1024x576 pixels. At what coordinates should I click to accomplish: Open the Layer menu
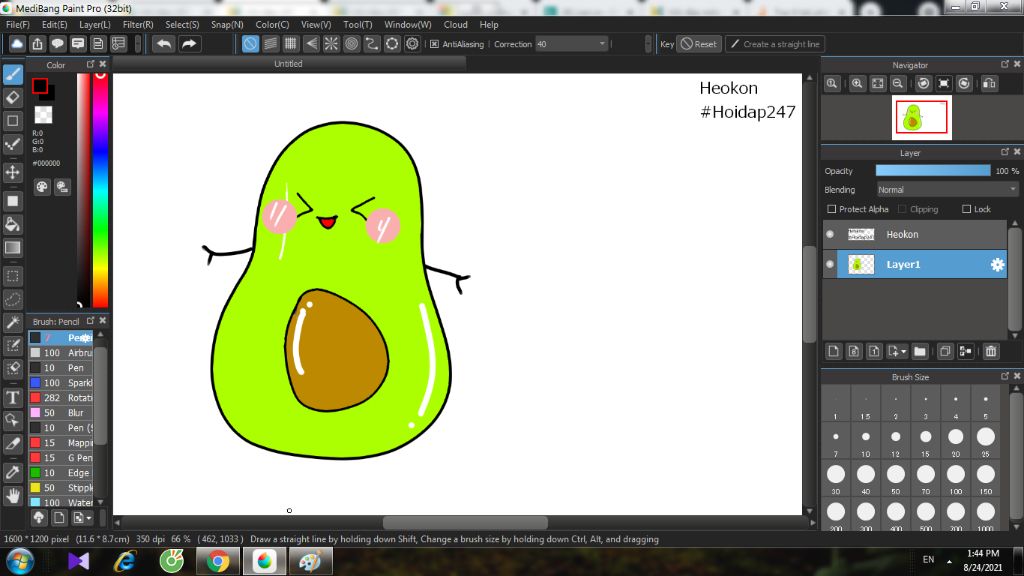[95, 25]
